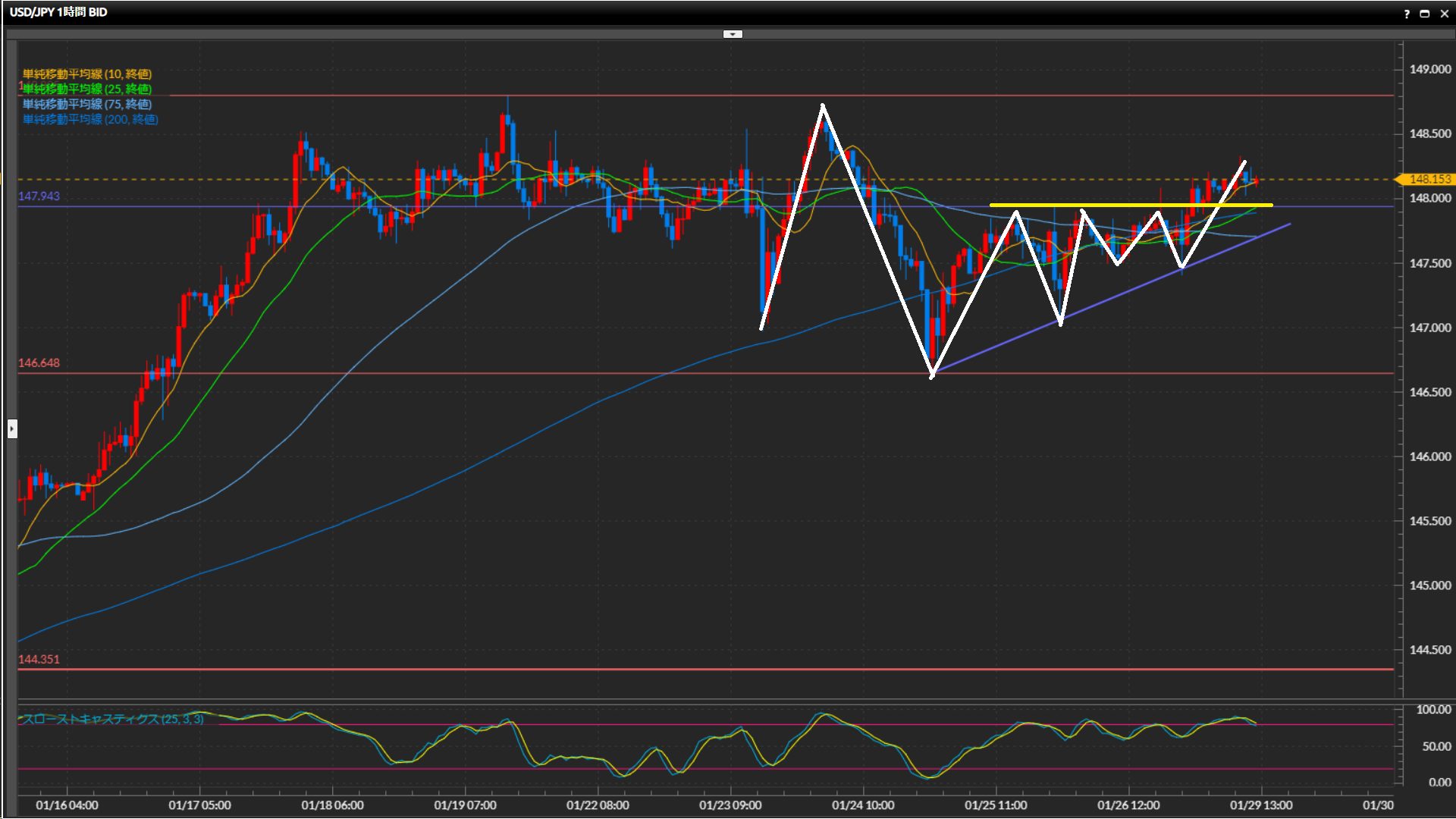Select the 200-period moving average legend
1456x819 pixels.
tap(90, 119)
